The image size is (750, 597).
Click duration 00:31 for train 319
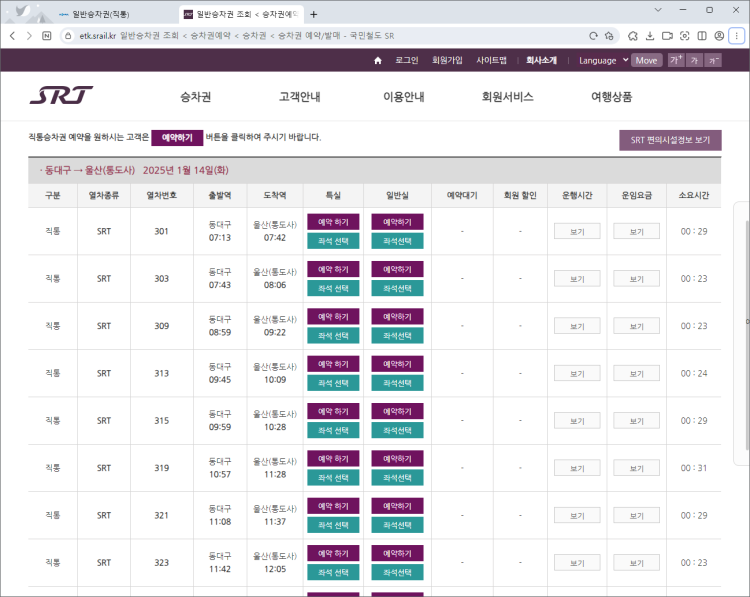pyautogui.click(x=694, y=468)
